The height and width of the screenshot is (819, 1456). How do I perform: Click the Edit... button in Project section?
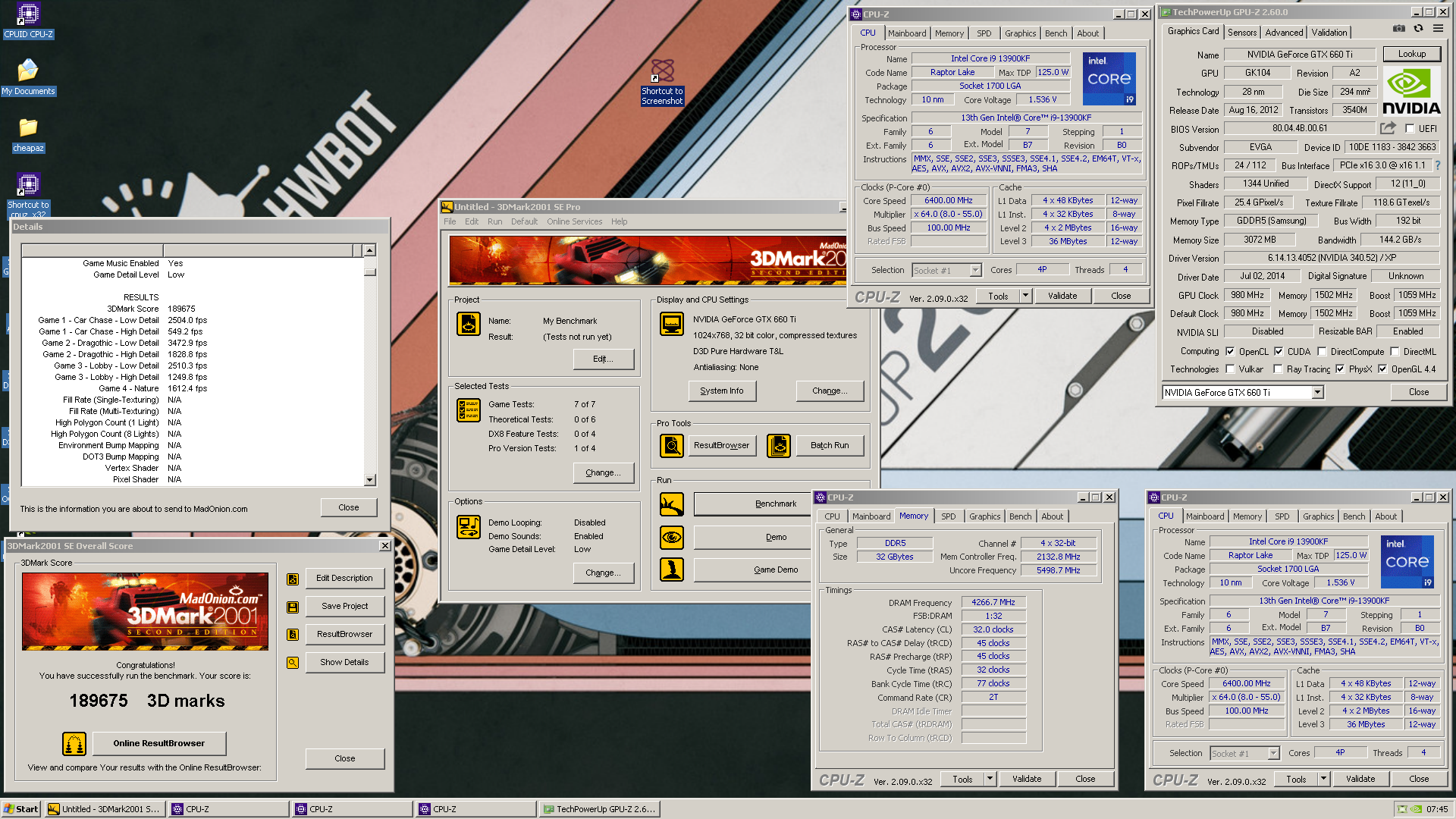(603, 359)
